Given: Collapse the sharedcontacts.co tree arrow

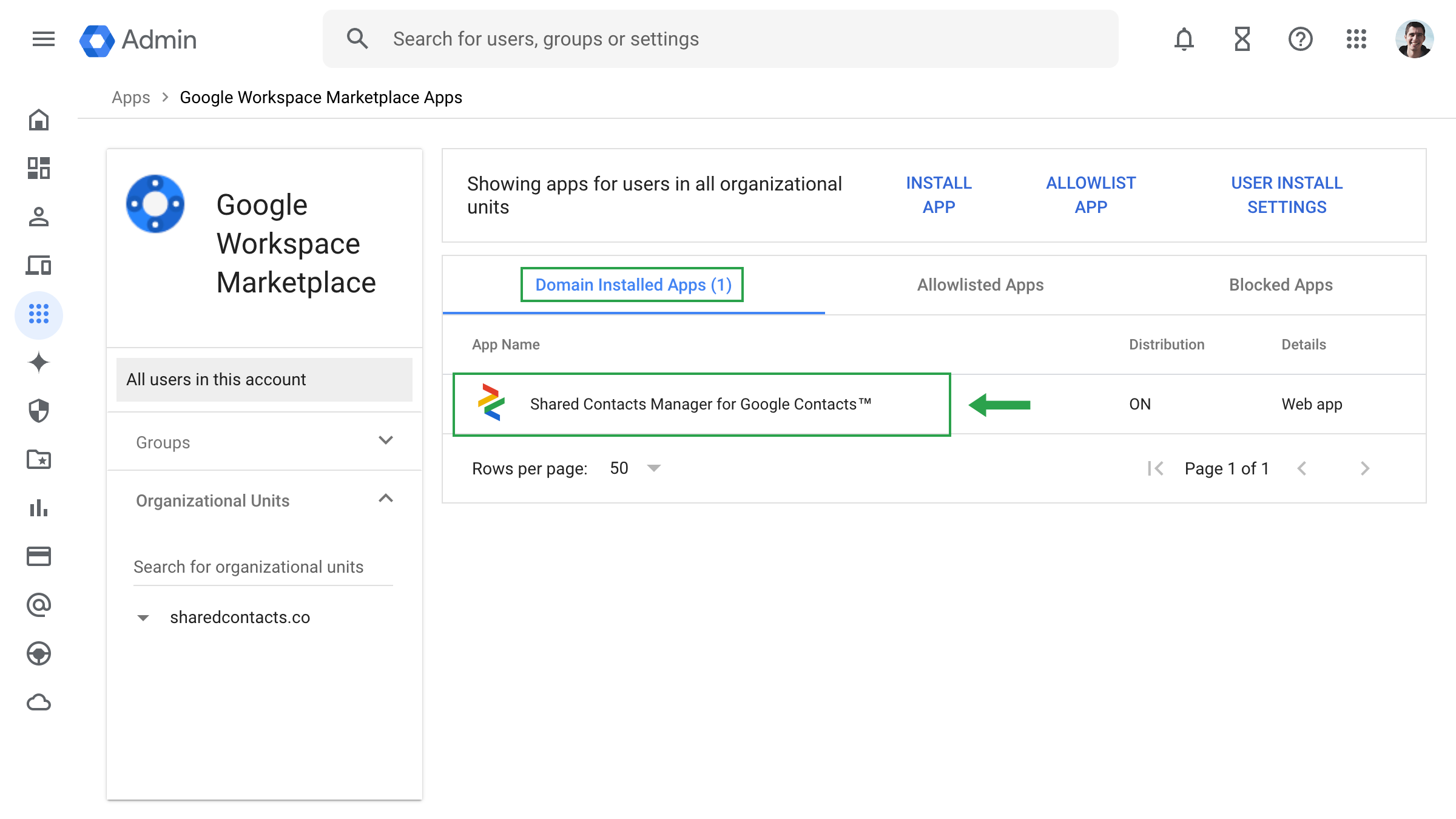Looking at the screenshot, I should [143, 618].
